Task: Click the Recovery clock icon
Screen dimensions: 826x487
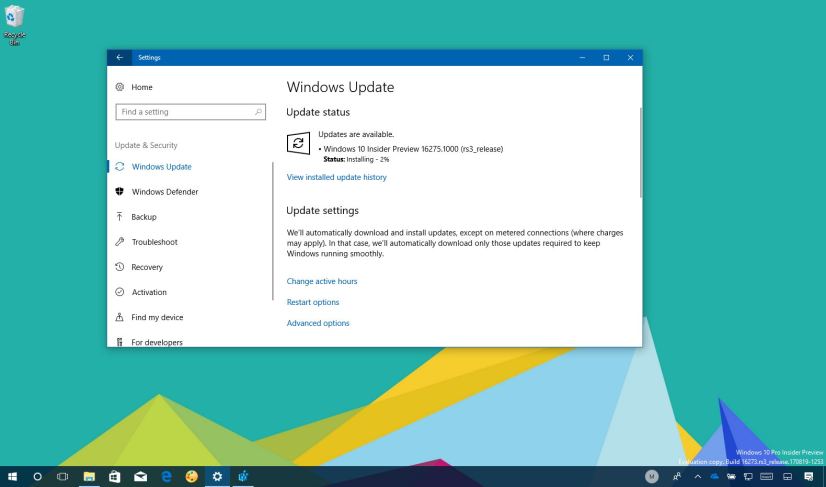Action: (x=120, y=267)
